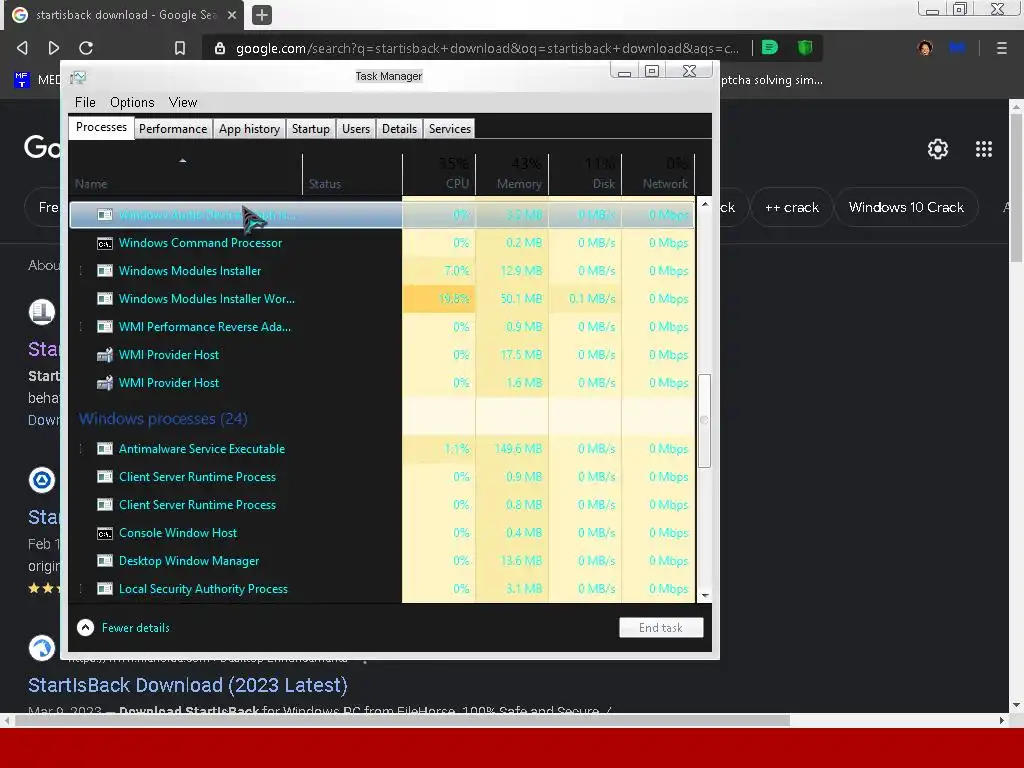Switch to the Performance tab
The height and width of the screenshot is (768, 1024).
pyautogui.click(x=173, y=129)
